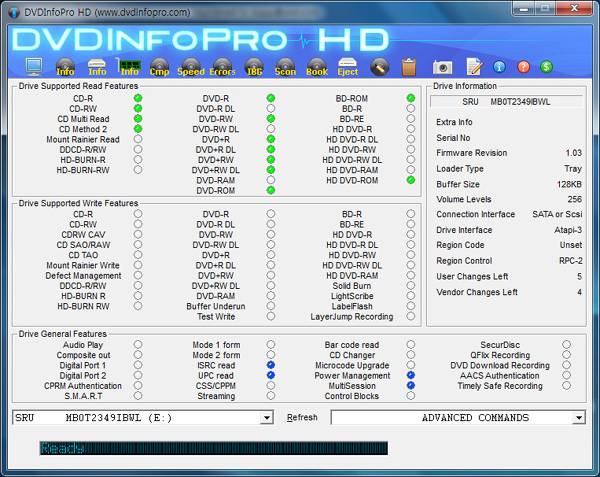Toggle the BD-ROM read feature indicator
Viewport: 600px width, 477px height.
tap(411, 98)
